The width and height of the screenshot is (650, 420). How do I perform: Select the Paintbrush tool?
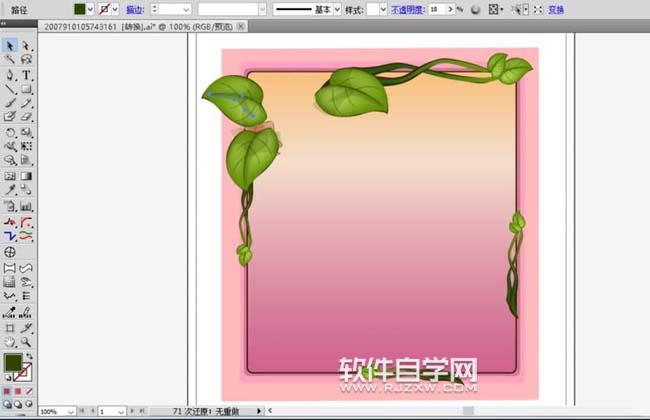coord(10,103)
